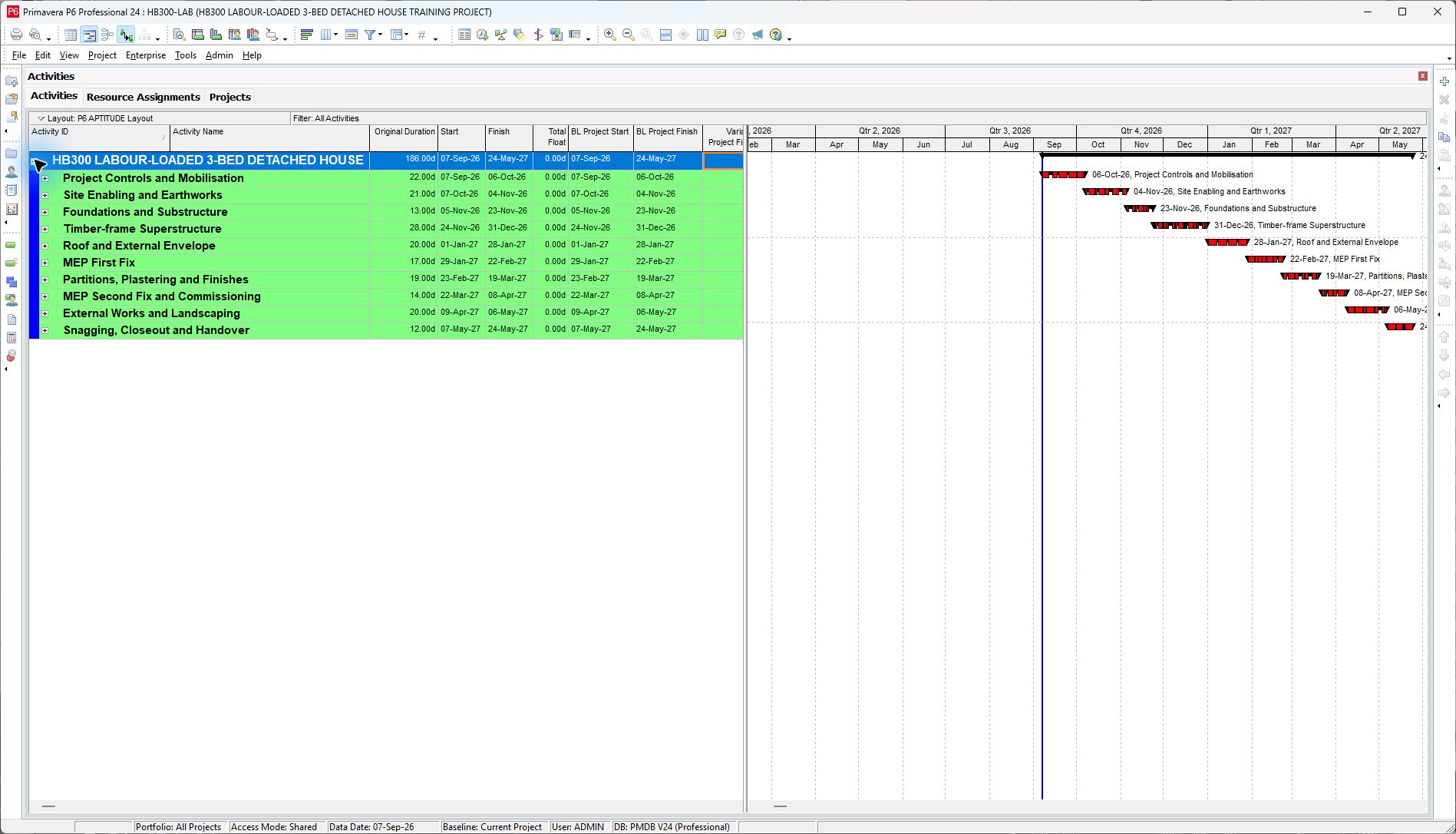Toggle the Activity Table view
Image resolution: width=1456 pixels, height=834 pixels.
(71, 35)
